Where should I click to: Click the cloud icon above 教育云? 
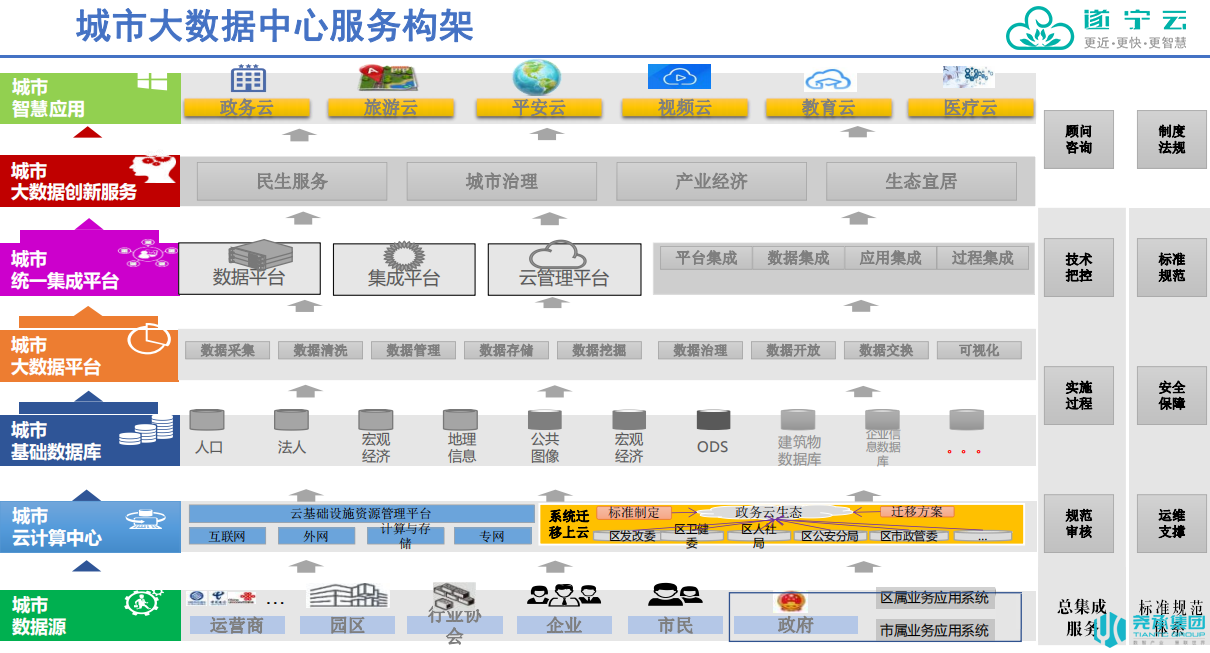click(x=830, y=80)
